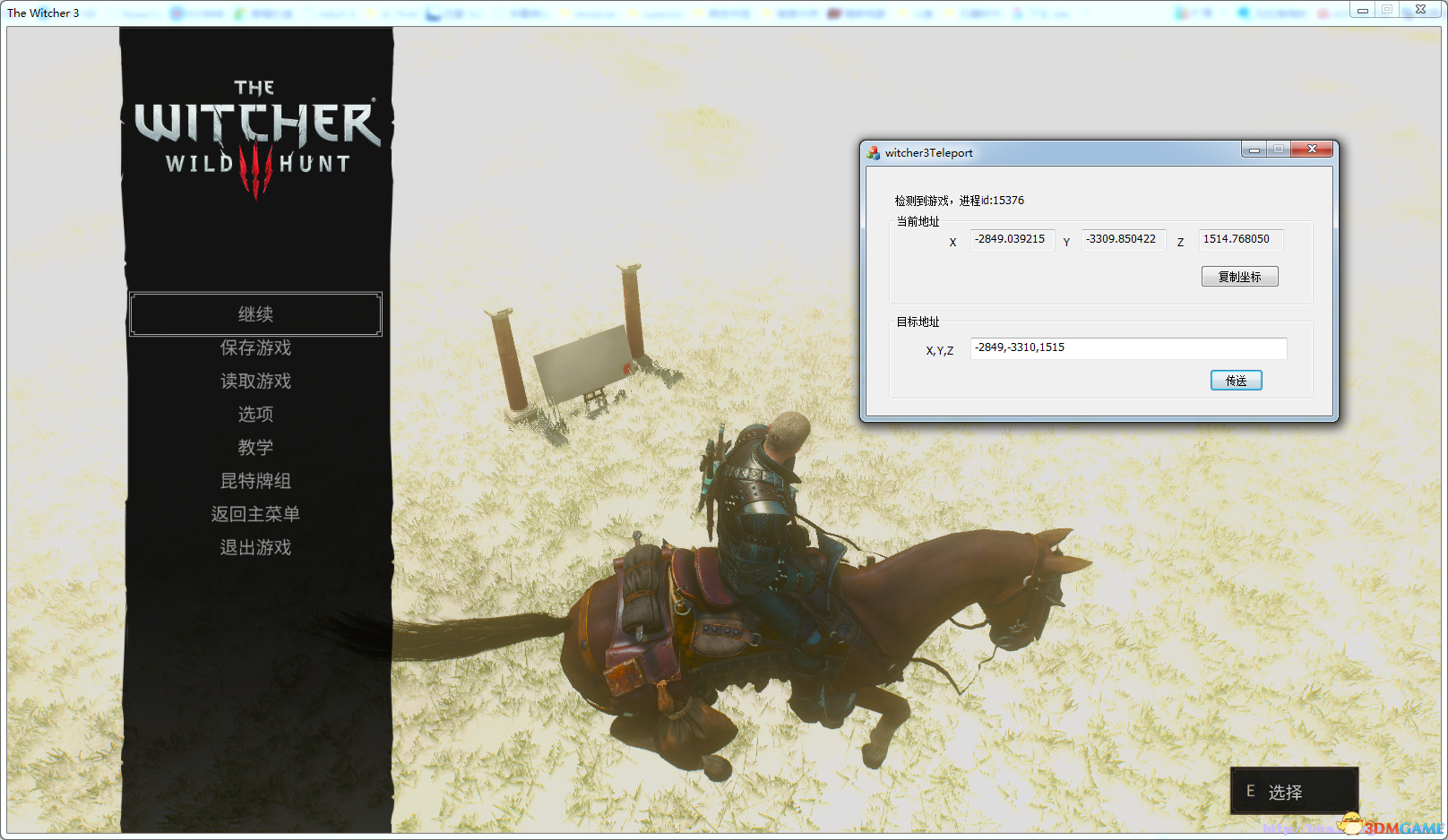
Task: Click the 传送 teleport button
Action: coord(1236,381)
